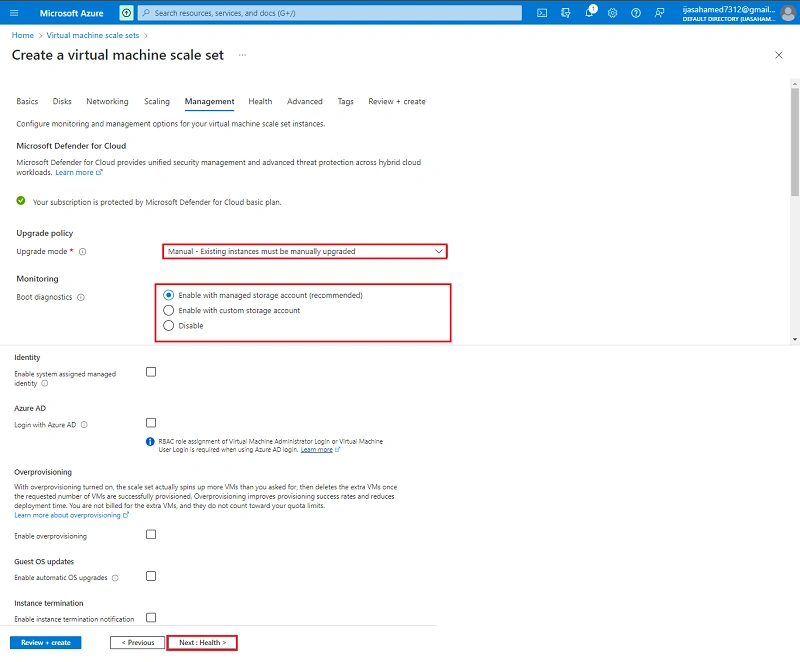The image size is (800, 662).
Task: Check Enable system assigned managed identity
Action: (x=151, y=372)
